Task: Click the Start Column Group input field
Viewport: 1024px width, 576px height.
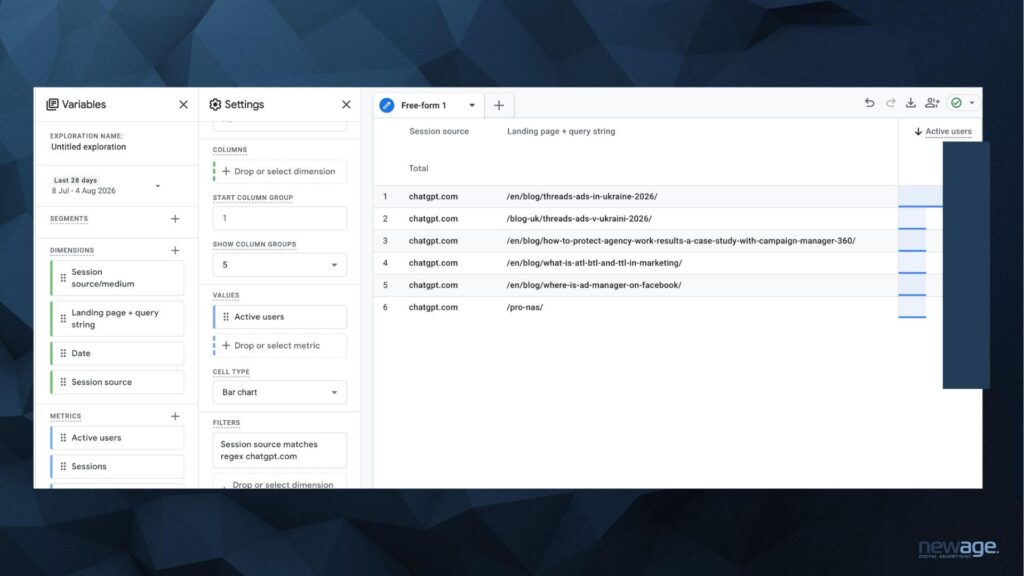Action: (x=280, y=218)
